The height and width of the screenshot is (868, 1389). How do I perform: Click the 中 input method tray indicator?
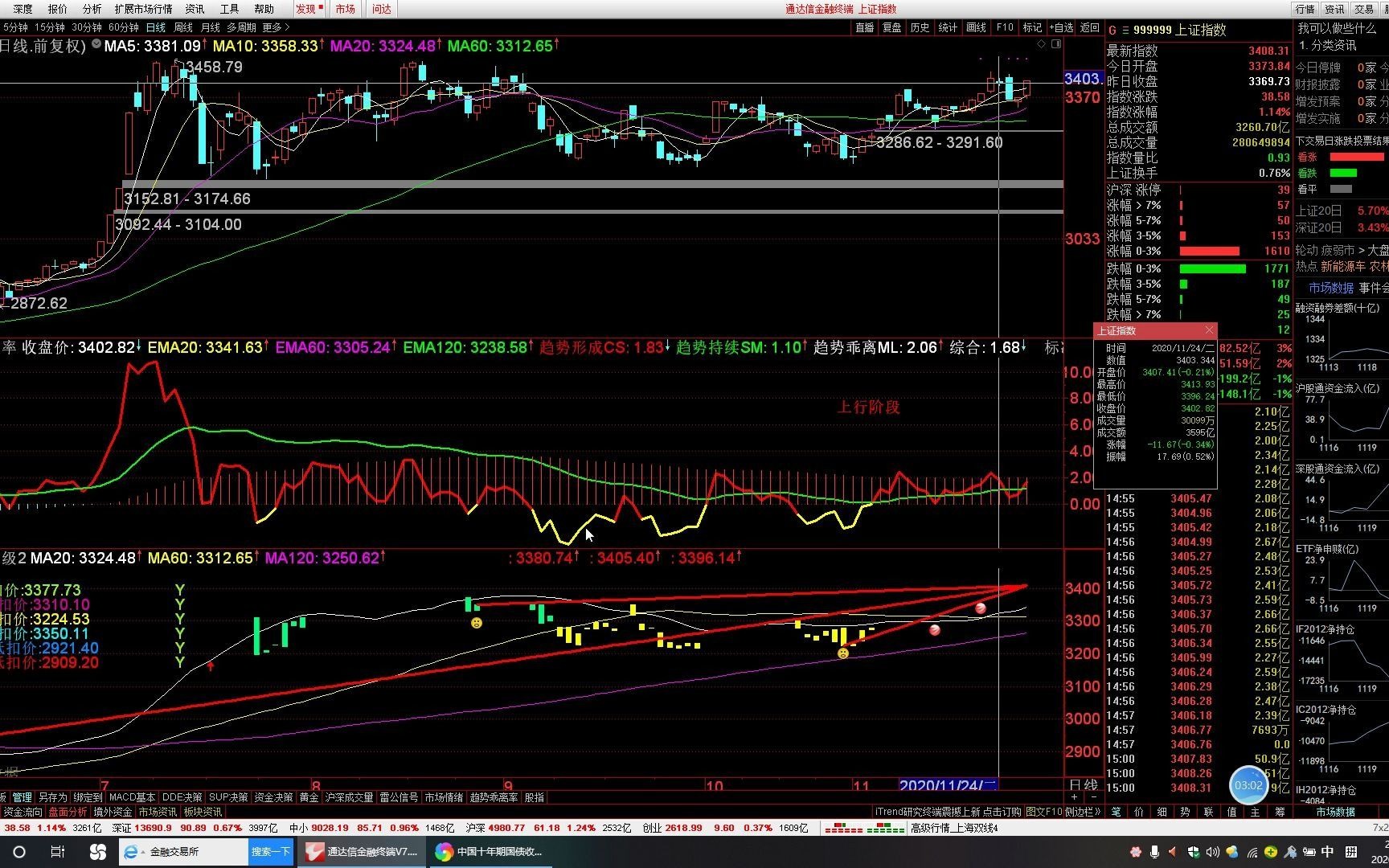pos(1328,852)
